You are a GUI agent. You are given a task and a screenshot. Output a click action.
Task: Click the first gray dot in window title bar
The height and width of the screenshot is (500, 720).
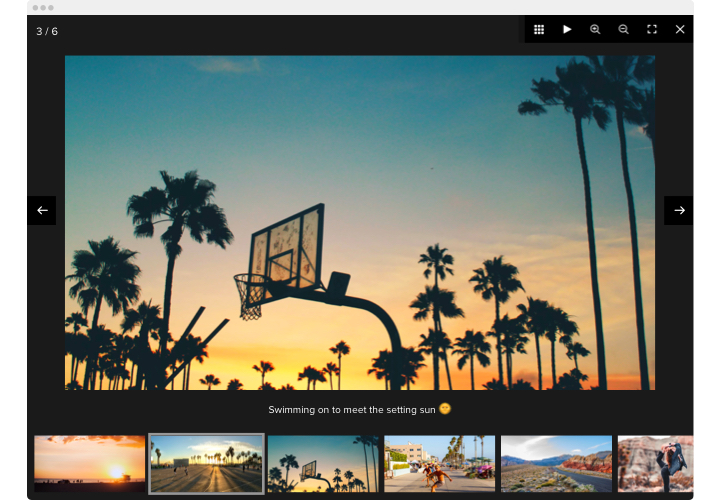(35, 7)
